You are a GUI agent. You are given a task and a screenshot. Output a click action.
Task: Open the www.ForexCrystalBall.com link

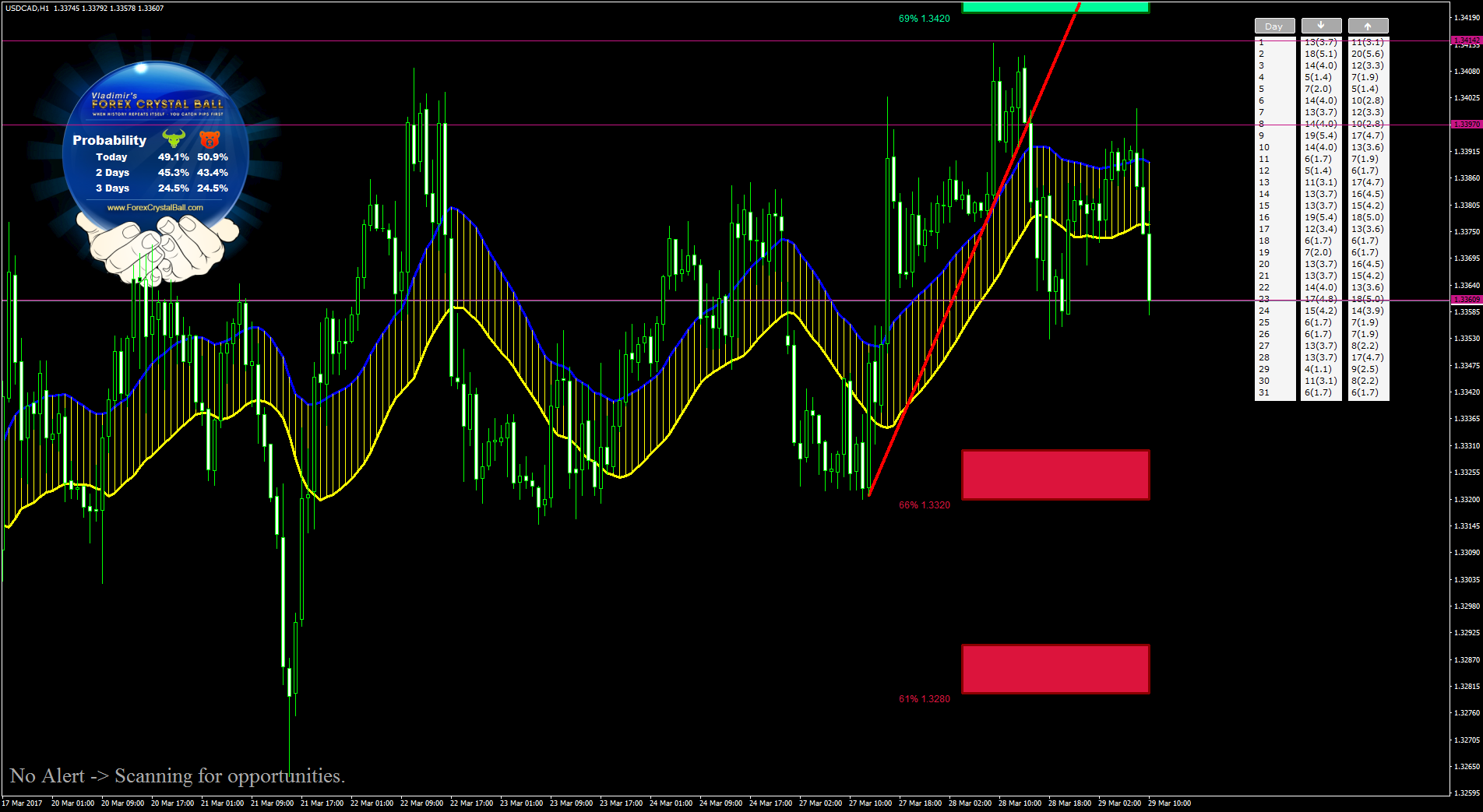click(x=155, y=208)
